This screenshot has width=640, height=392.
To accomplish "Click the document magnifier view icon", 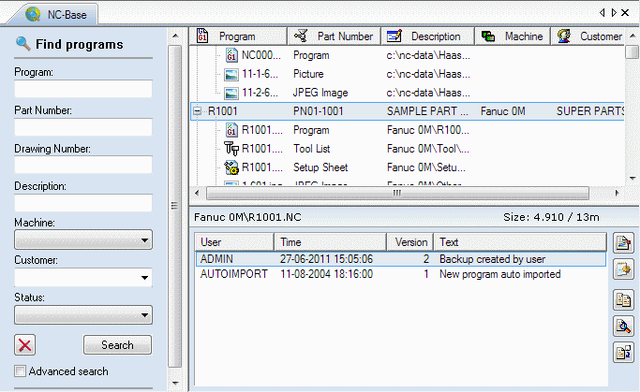I will click(x=623, y=326).
